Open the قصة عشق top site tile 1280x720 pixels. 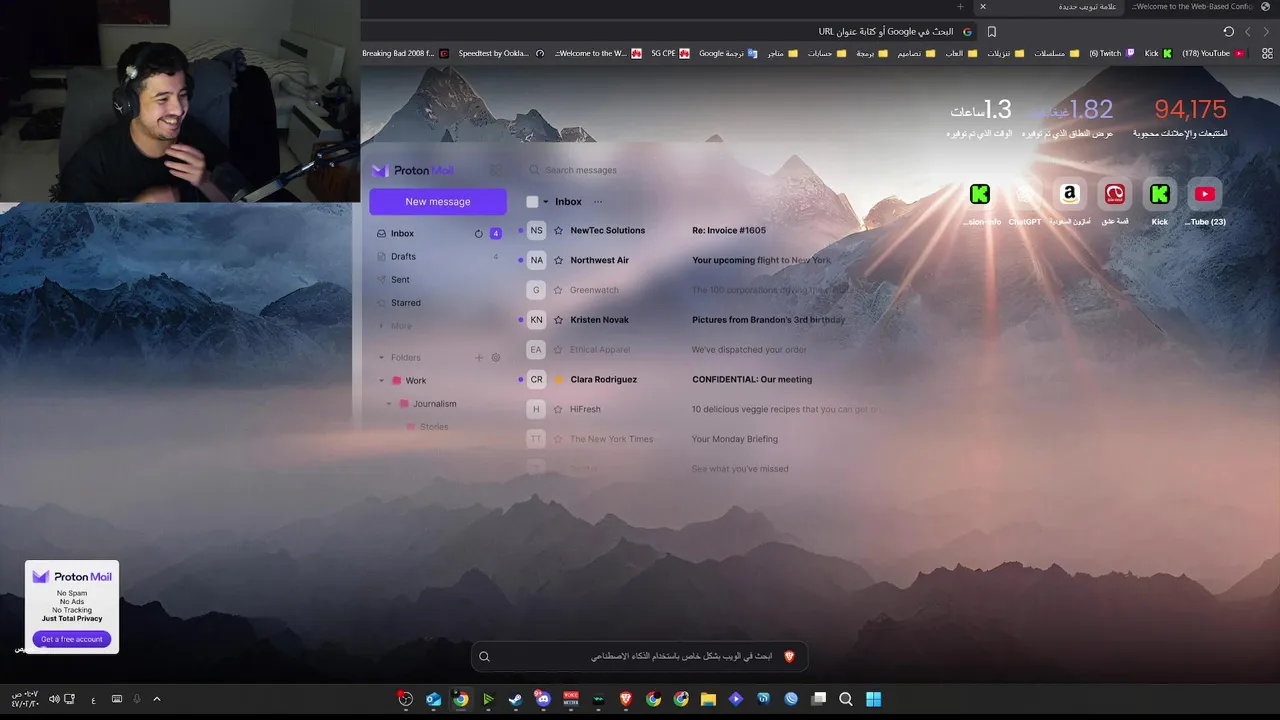pos(1114,194)
